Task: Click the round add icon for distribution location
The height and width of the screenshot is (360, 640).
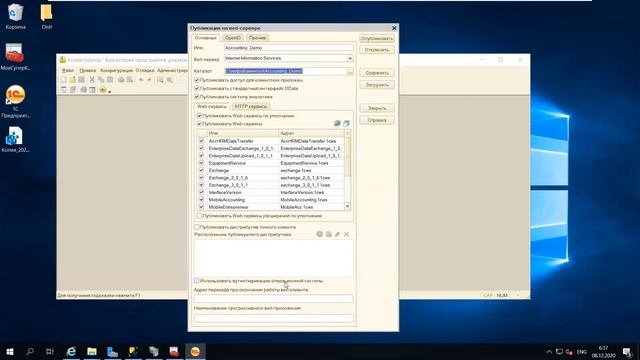Action: point(320,234)
